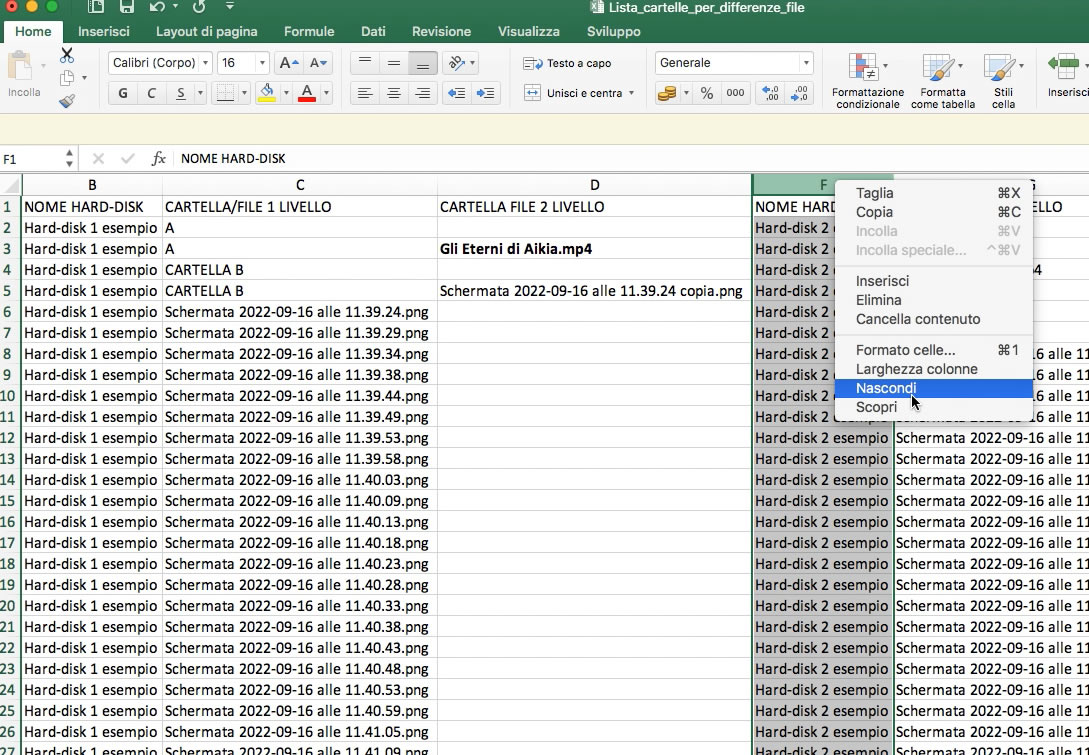
Task: Select Taglia in the context menu
Action: (933, 193)
